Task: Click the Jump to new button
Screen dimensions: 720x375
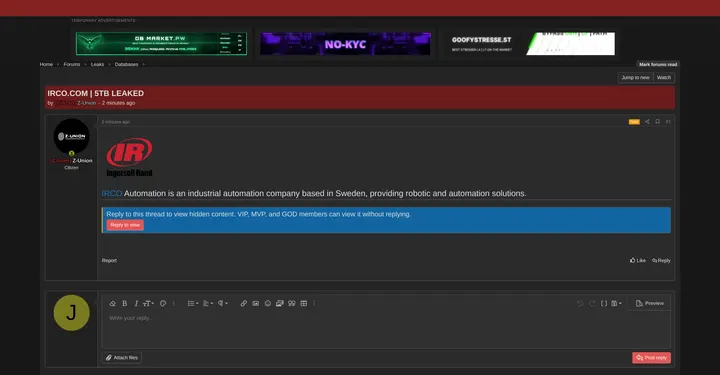Action: click(636, 78)
